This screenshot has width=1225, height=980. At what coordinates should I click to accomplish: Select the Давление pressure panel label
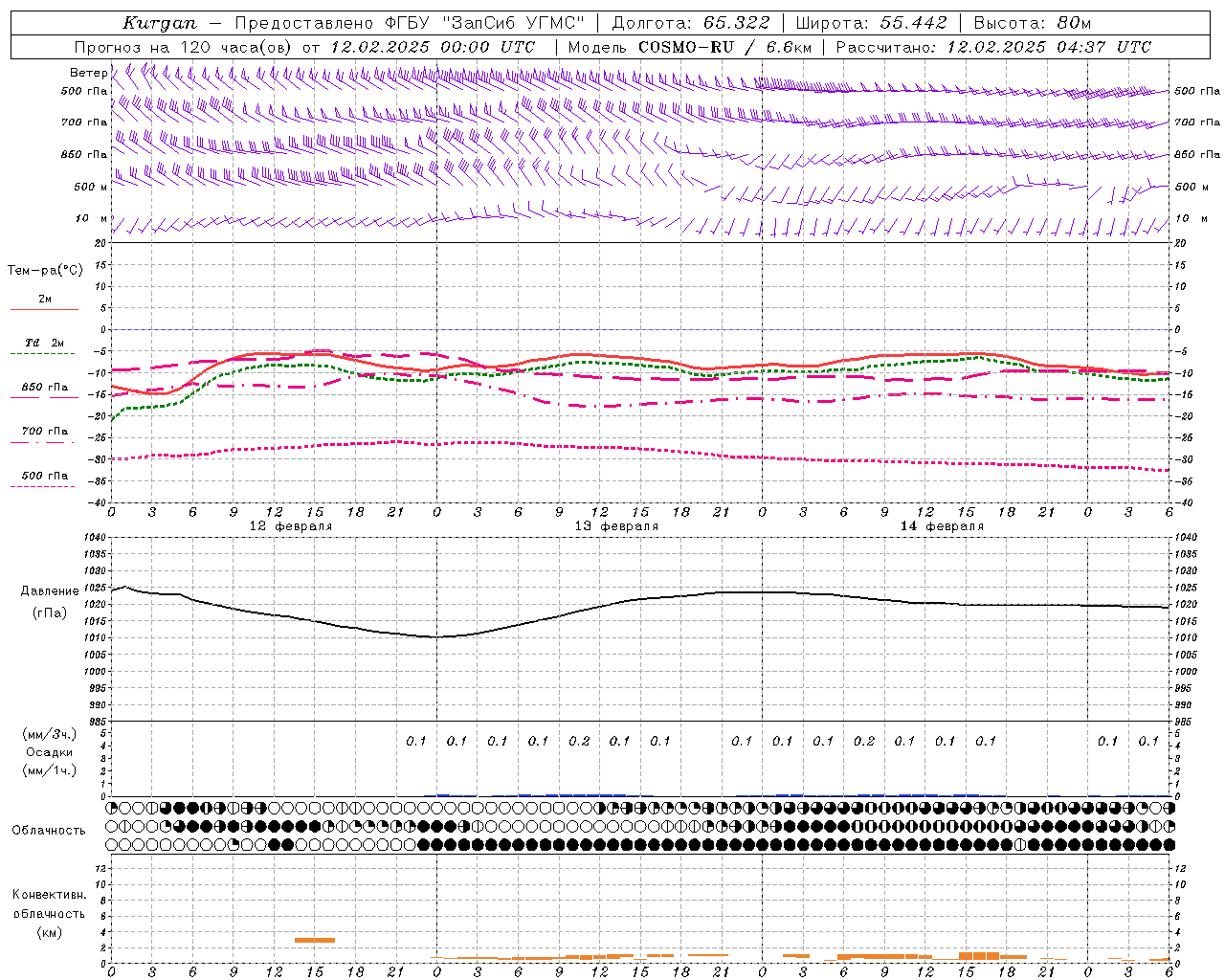click(x=50, y=591)
